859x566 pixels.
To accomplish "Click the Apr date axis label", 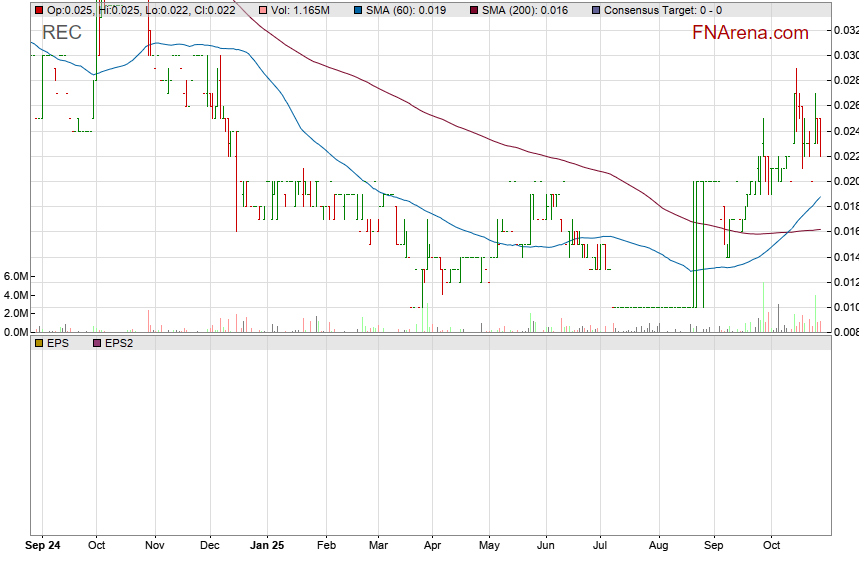I will point(432,547).
